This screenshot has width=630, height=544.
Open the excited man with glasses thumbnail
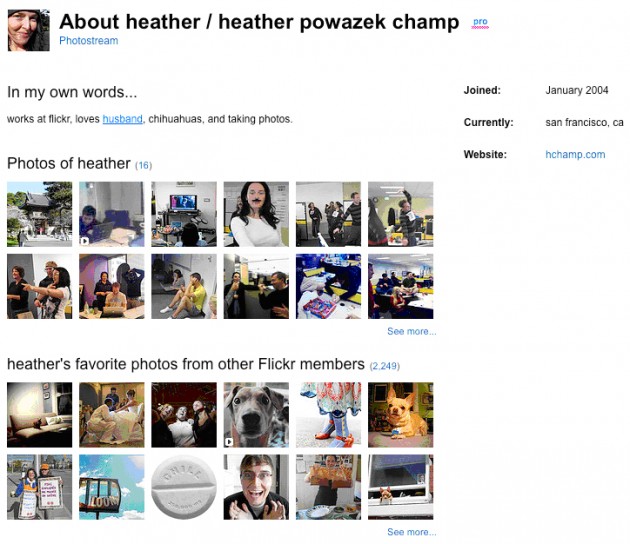pyautogui.click(x=256, y=487)
